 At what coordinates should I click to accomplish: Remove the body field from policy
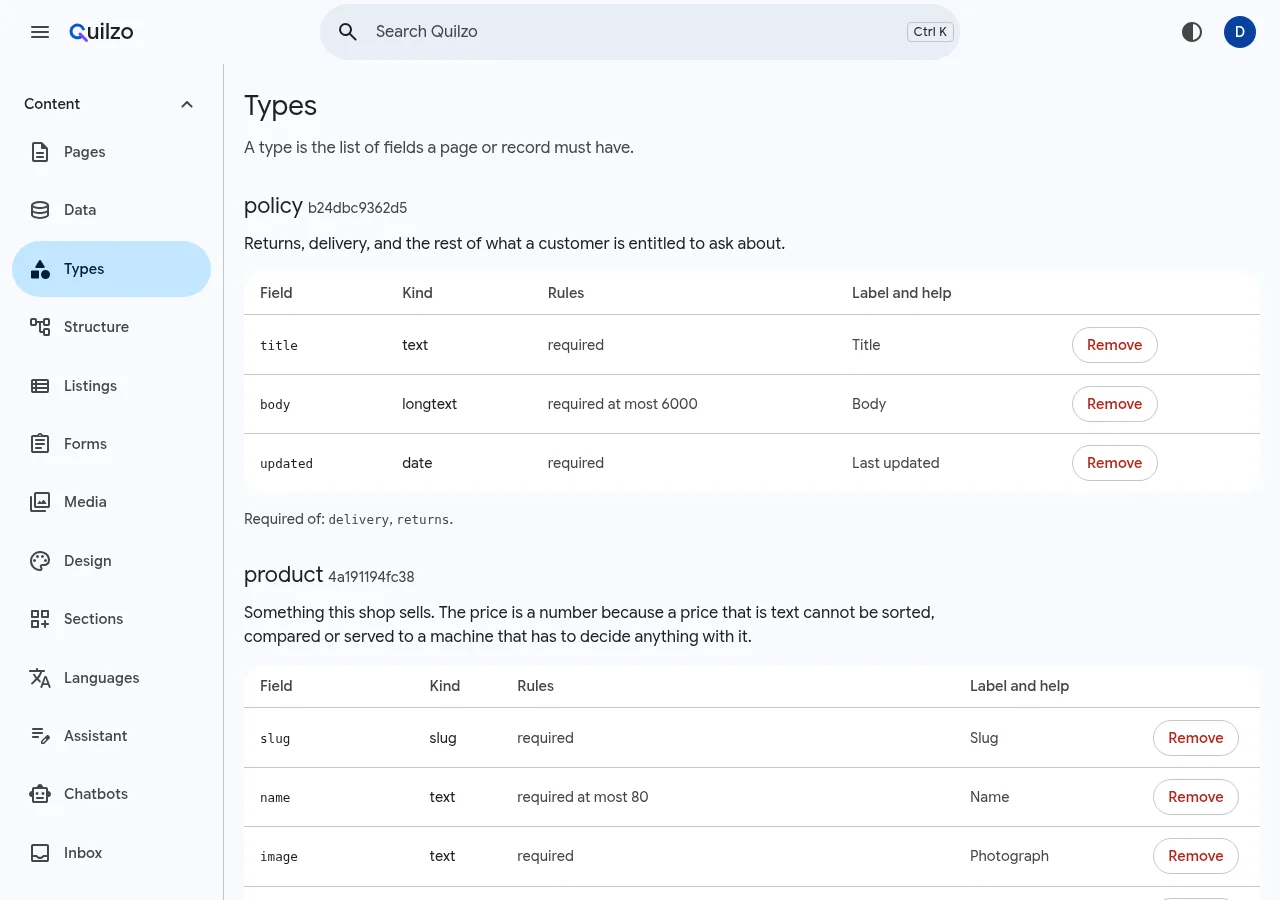click(x=1114, y=404)
